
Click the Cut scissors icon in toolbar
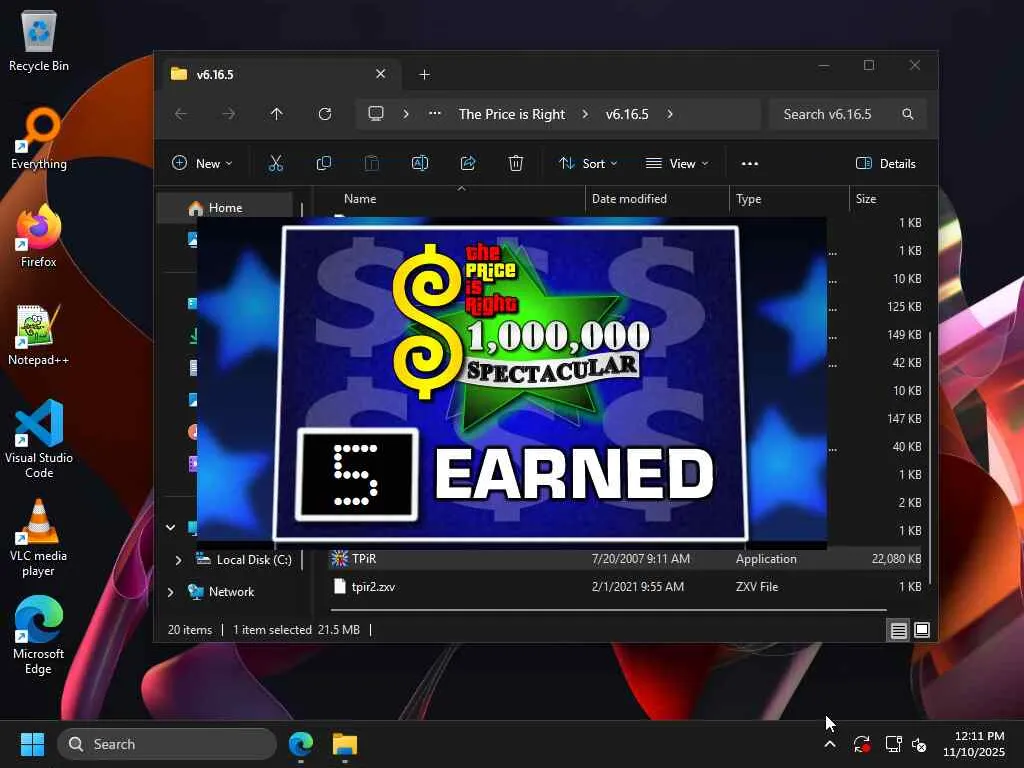[276, 163]
